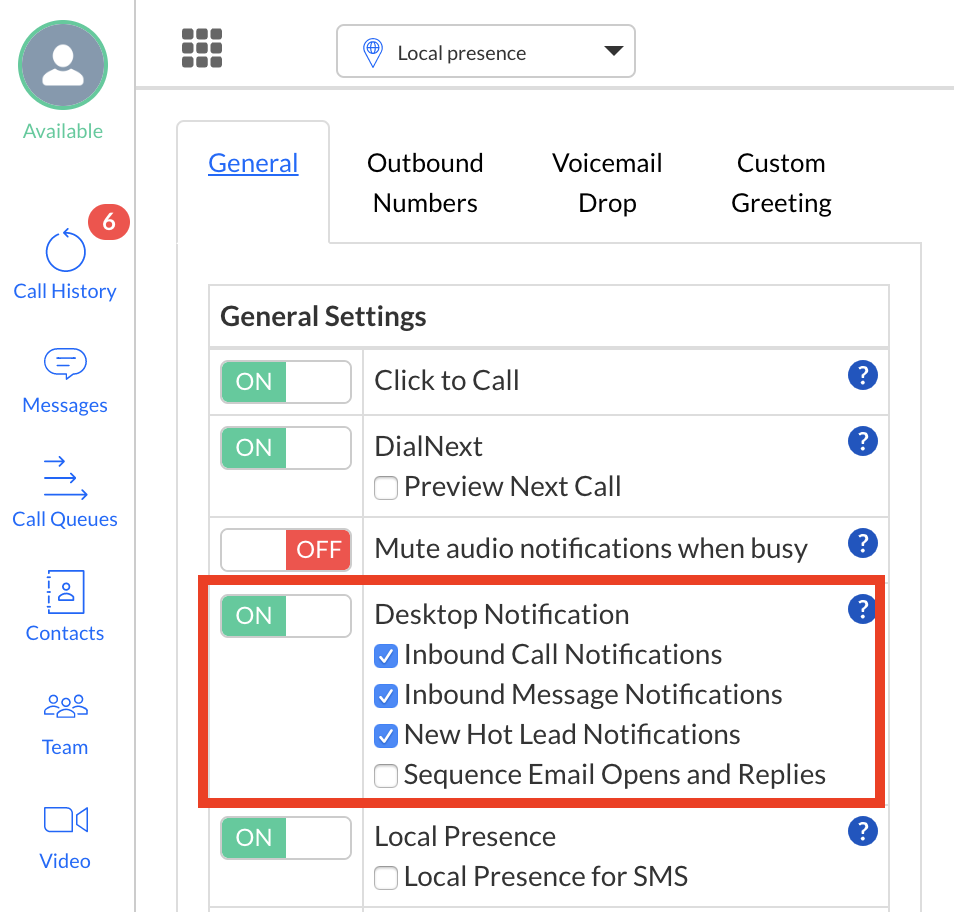Open the Team people icon
This screenshot has width=954, height=912.
(x=65, y=707)
